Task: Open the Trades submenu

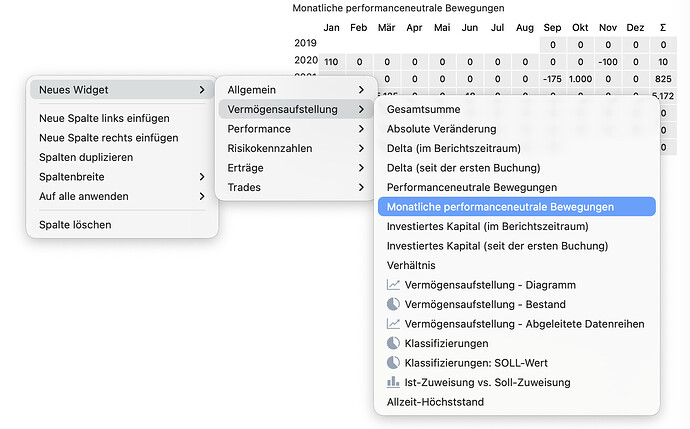Action: tap(295, 187)
